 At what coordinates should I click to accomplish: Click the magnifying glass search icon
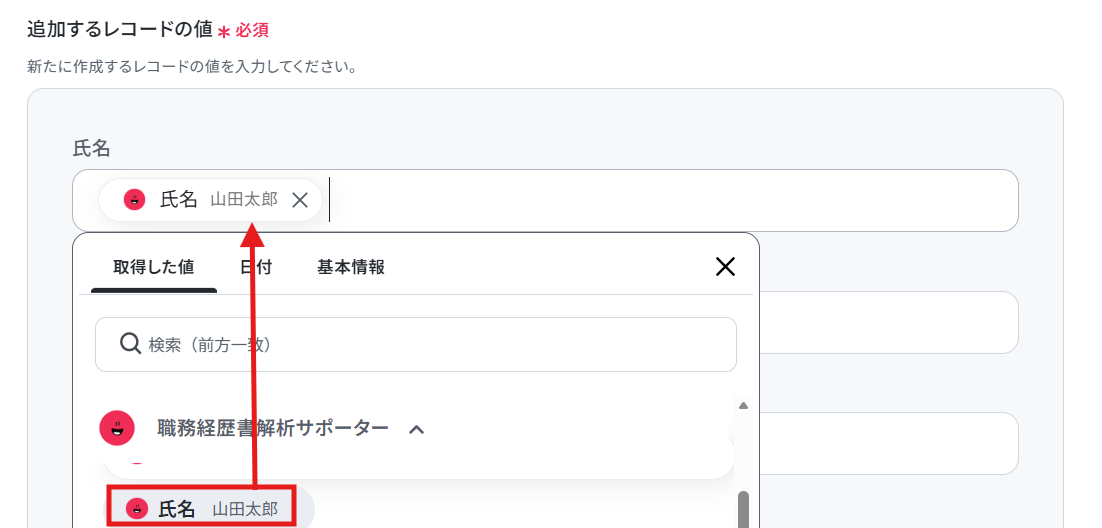click(131, 344)
